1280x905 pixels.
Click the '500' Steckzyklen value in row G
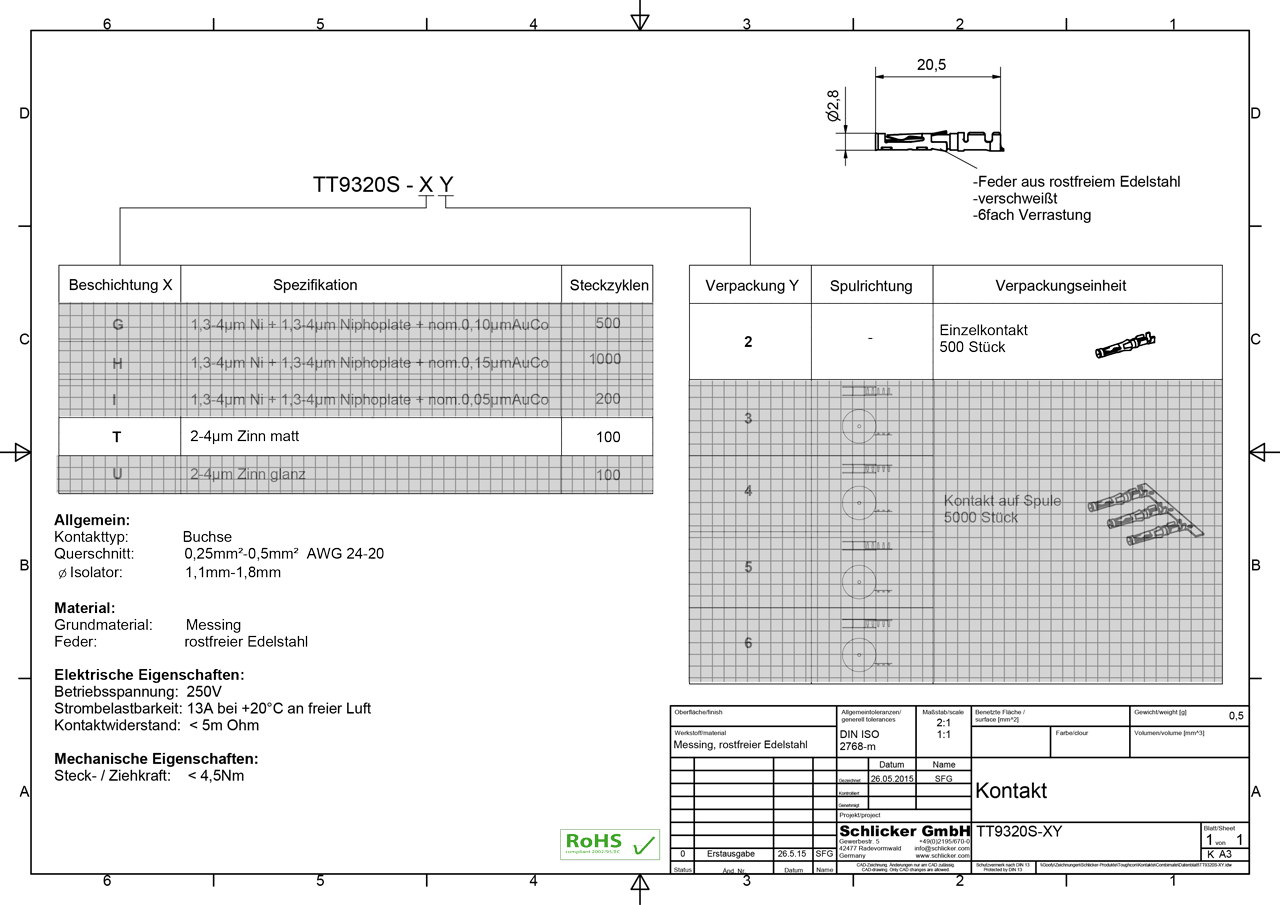click(x=608, y=323)
